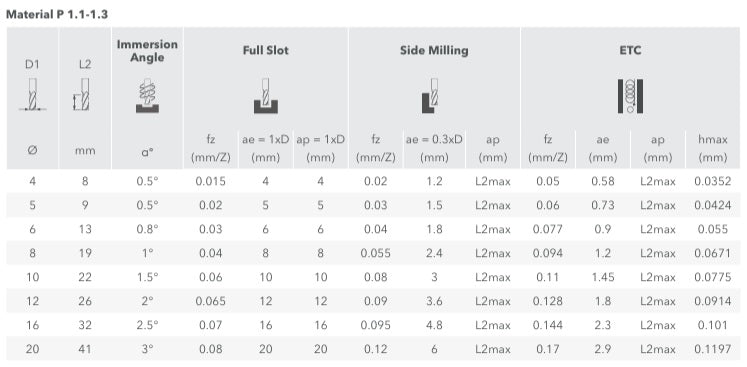Click the ETC trochoidal milling icon
This screenshot has width=747, height=367.
pos(630,96)
